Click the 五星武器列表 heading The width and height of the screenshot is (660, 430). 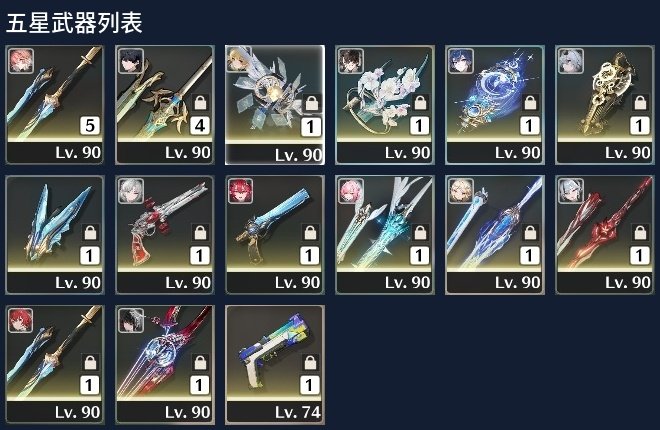point(74,23)
